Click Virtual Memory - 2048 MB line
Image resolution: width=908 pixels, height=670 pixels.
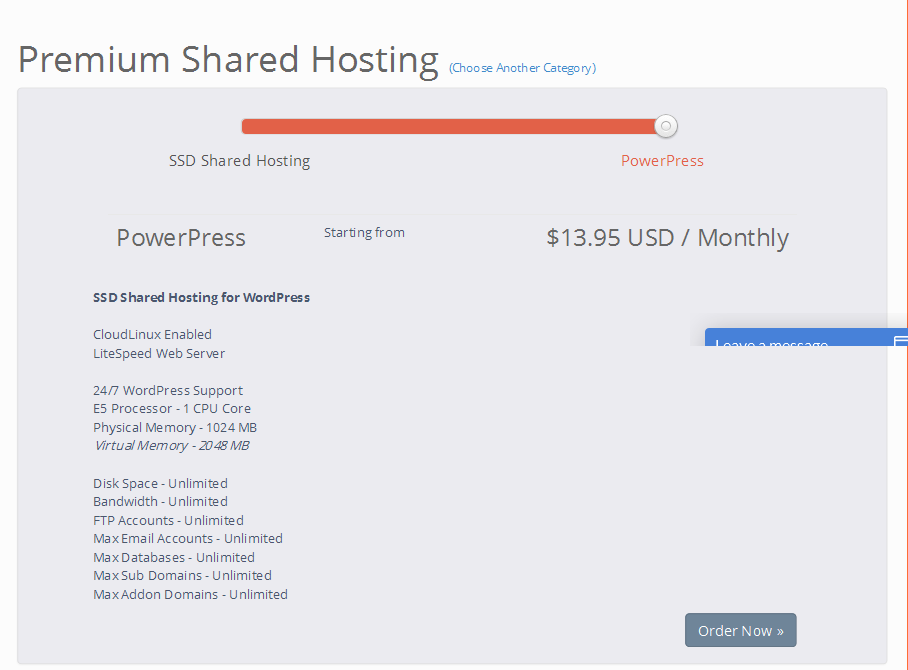172,446
